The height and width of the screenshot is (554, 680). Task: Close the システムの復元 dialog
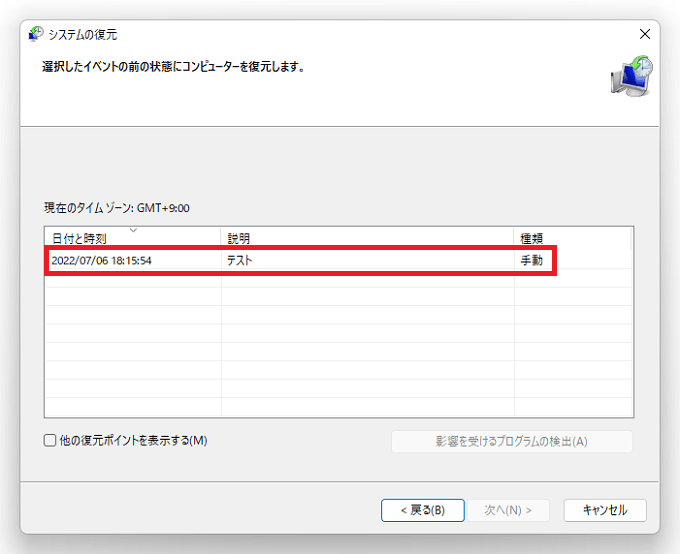pos(645,34)
